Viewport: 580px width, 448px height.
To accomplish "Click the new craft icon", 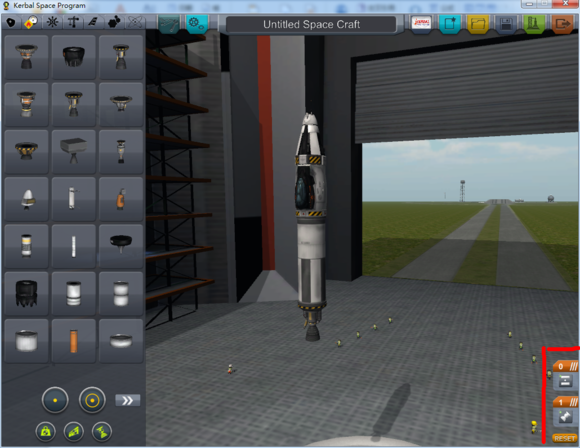I will (x=450, y=24).
